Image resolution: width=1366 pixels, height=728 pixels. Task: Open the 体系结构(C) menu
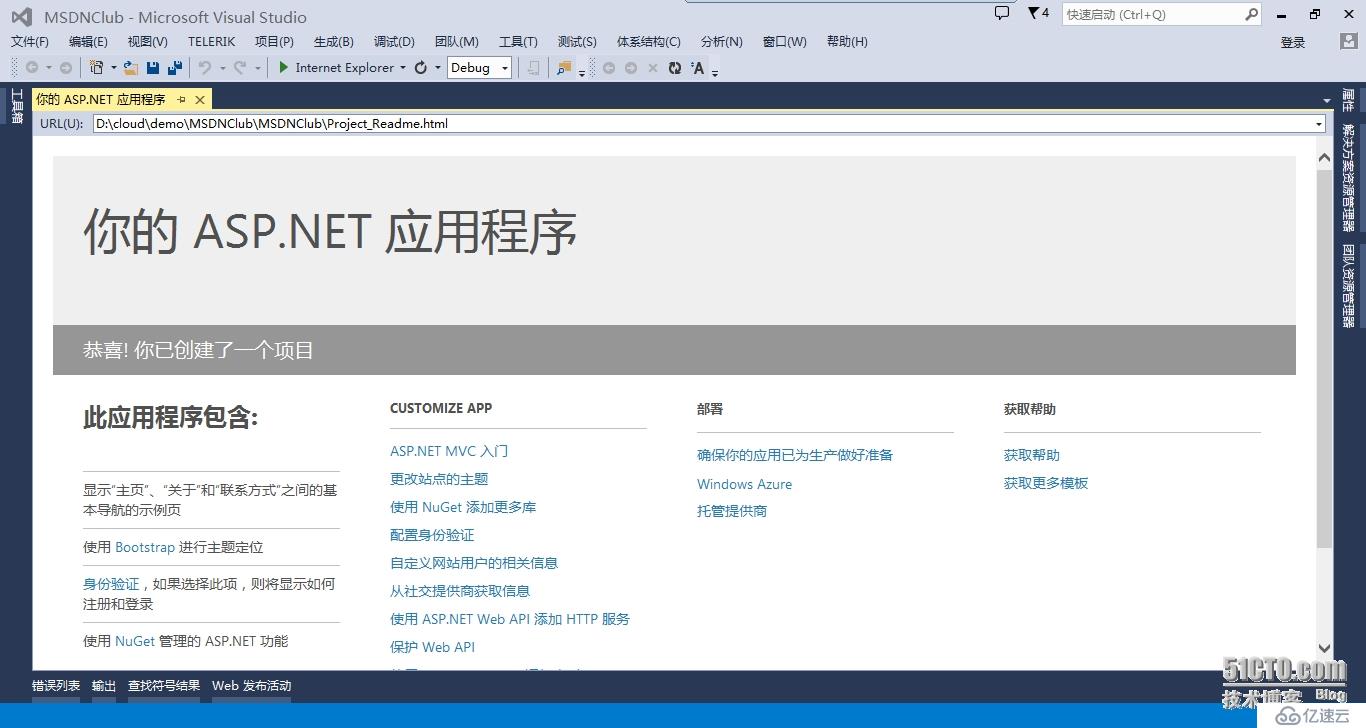coord(649,41)
